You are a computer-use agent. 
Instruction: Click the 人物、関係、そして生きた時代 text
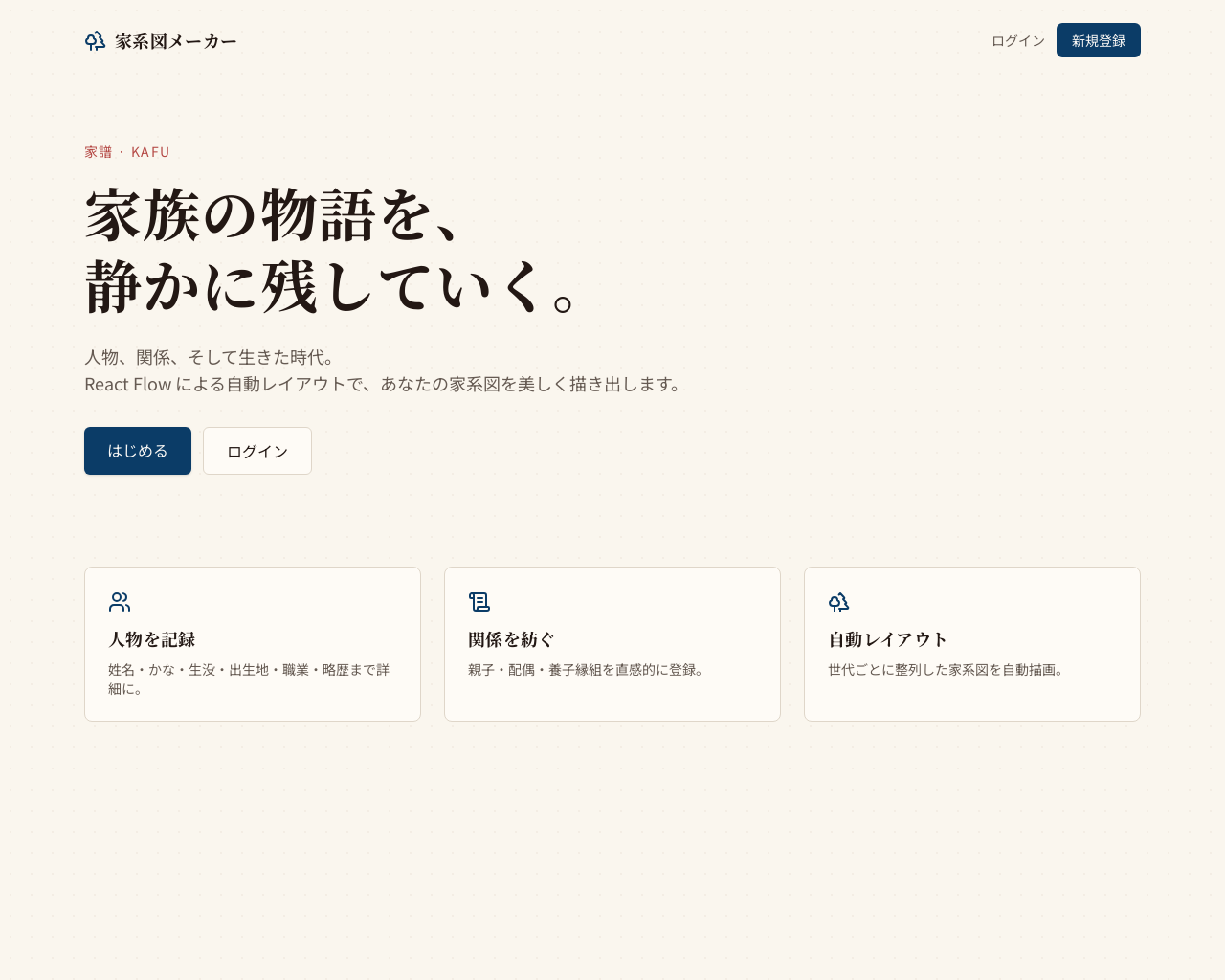click(212, 357)
